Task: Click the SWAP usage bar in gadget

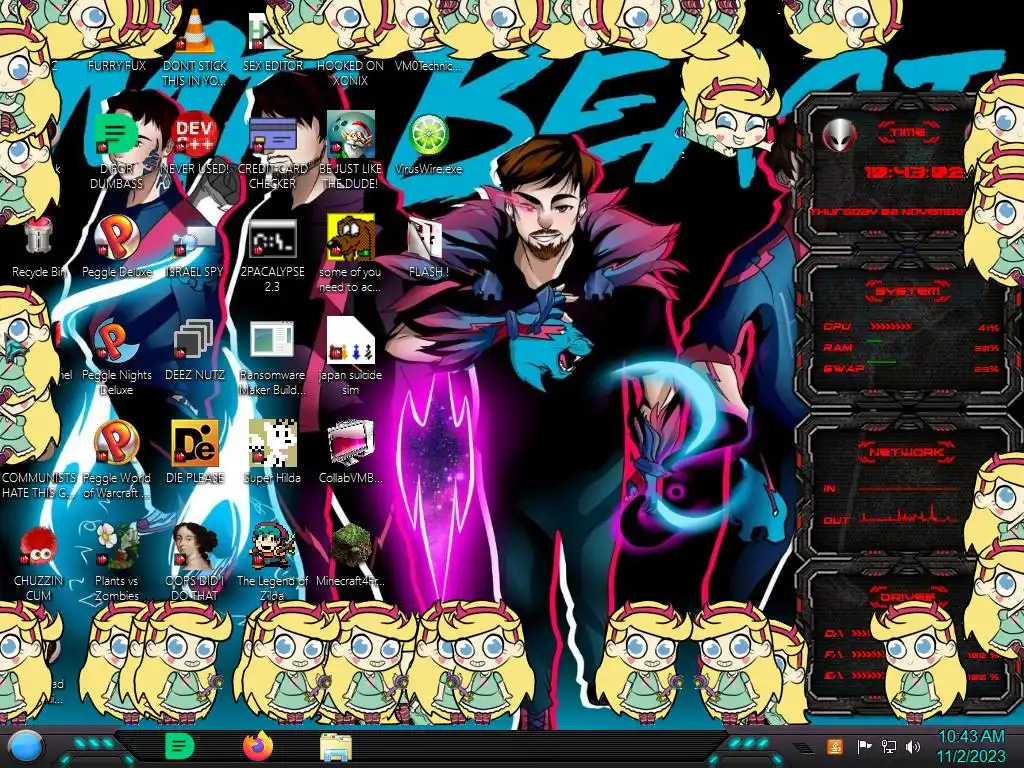Action: pos(882,361)
